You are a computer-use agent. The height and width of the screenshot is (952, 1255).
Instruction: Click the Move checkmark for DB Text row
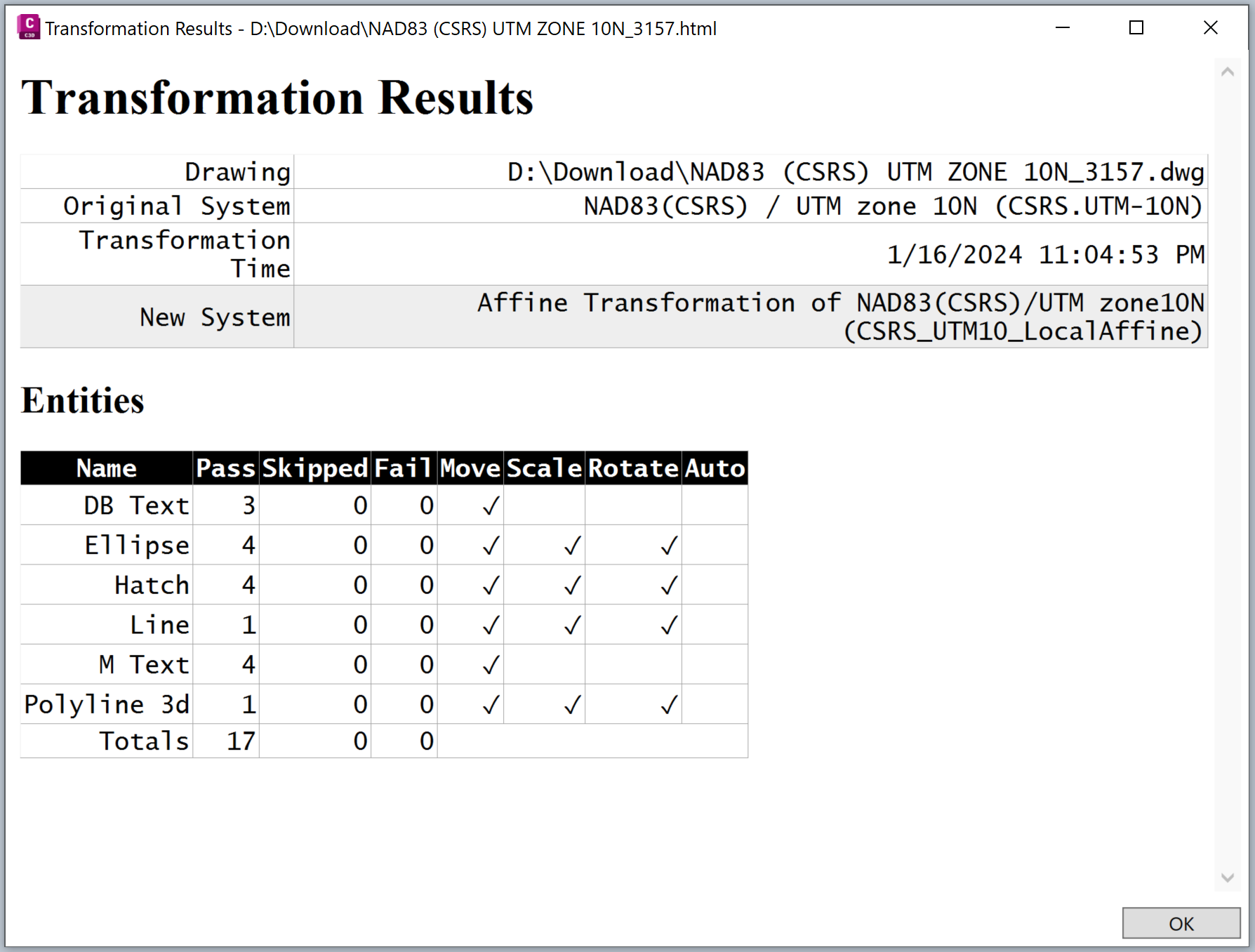pyautogui.click(x=490, y=505)
